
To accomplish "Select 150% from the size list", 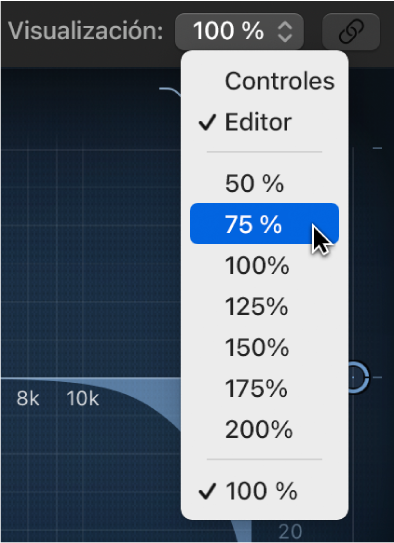I will click(x=265, y=347).
